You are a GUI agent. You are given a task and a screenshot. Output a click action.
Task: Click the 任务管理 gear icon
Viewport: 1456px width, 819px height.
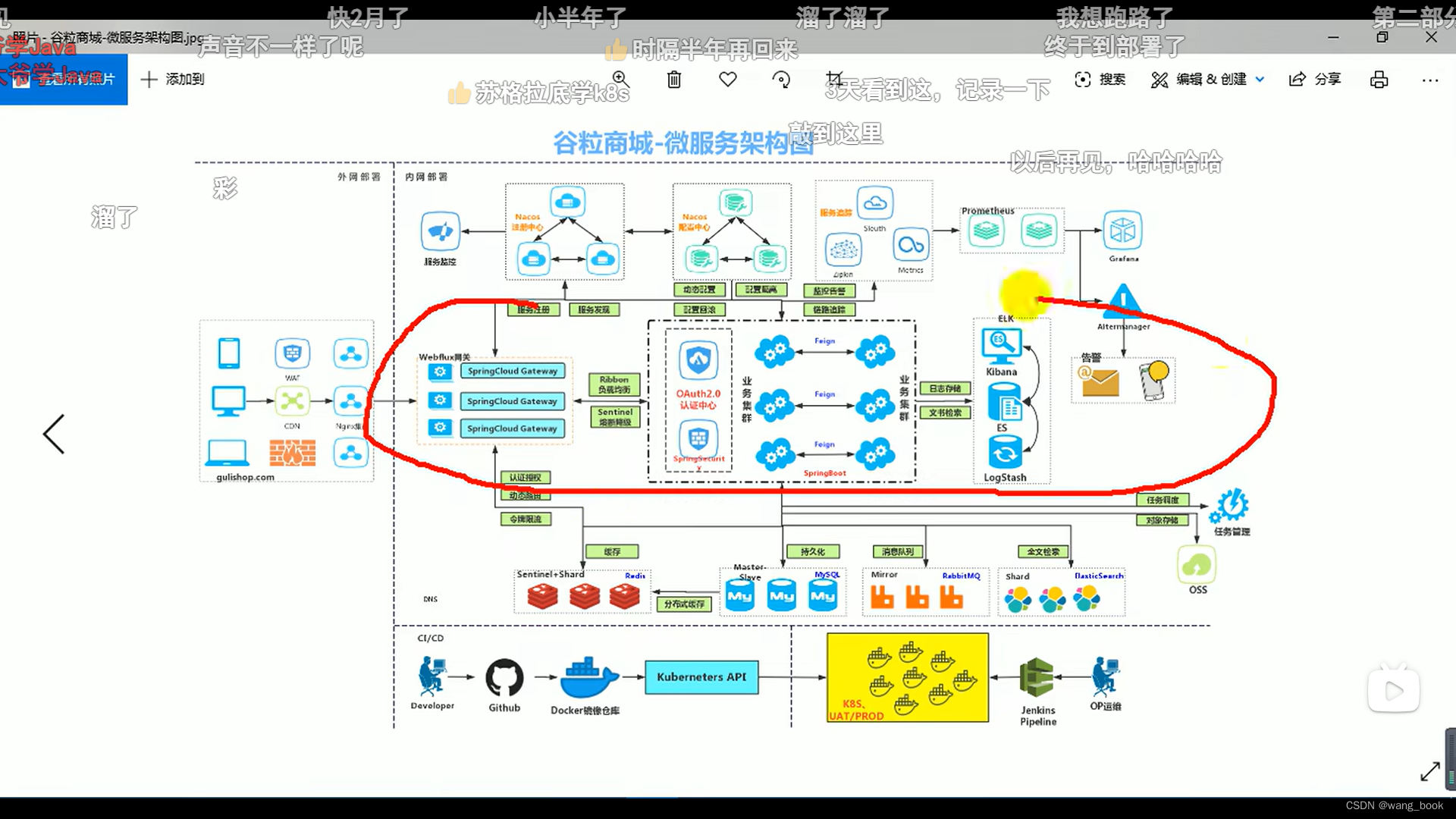pos(1229,507)
